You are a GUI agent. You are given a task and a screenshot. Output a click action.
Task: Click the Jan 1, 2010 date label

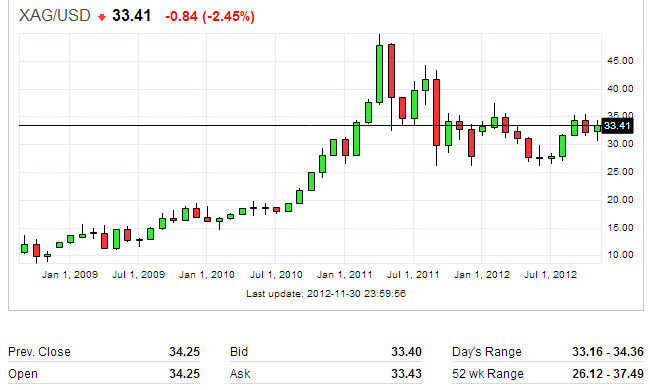[206, 274]
